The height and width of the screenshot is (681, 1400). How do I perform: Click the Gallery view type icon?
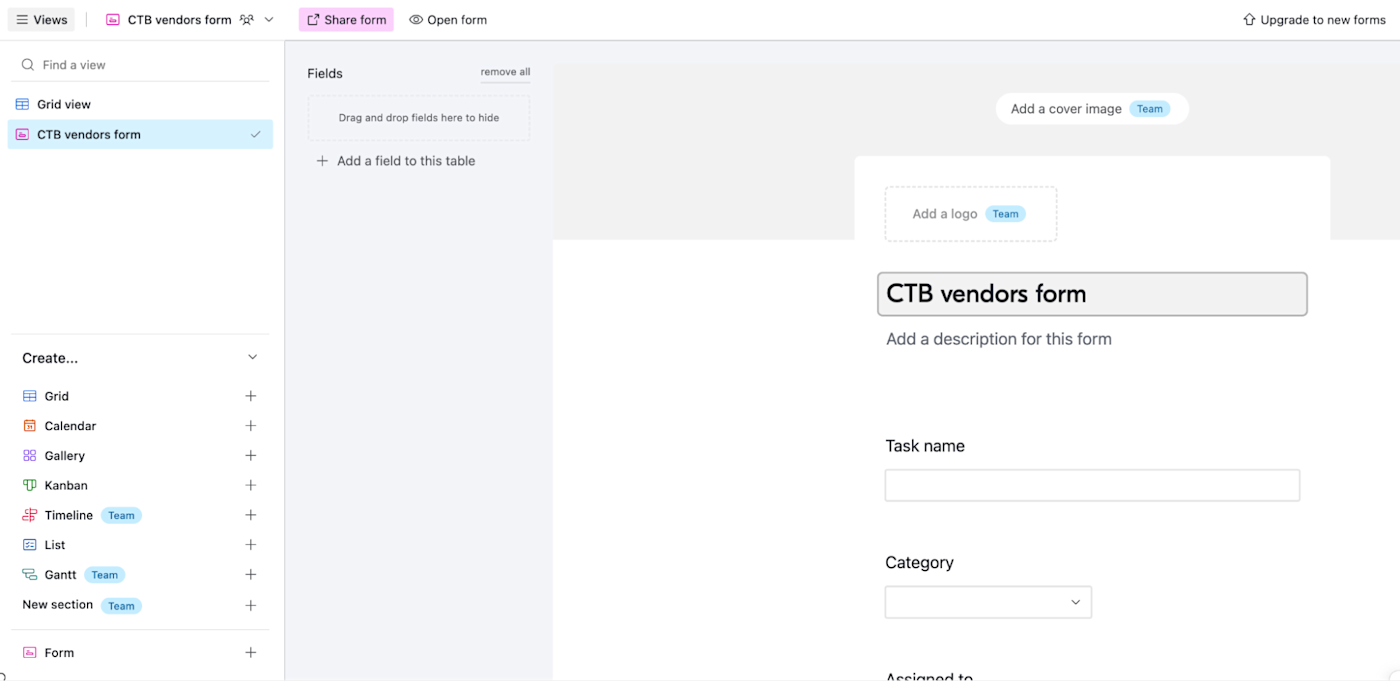[30, 456]
